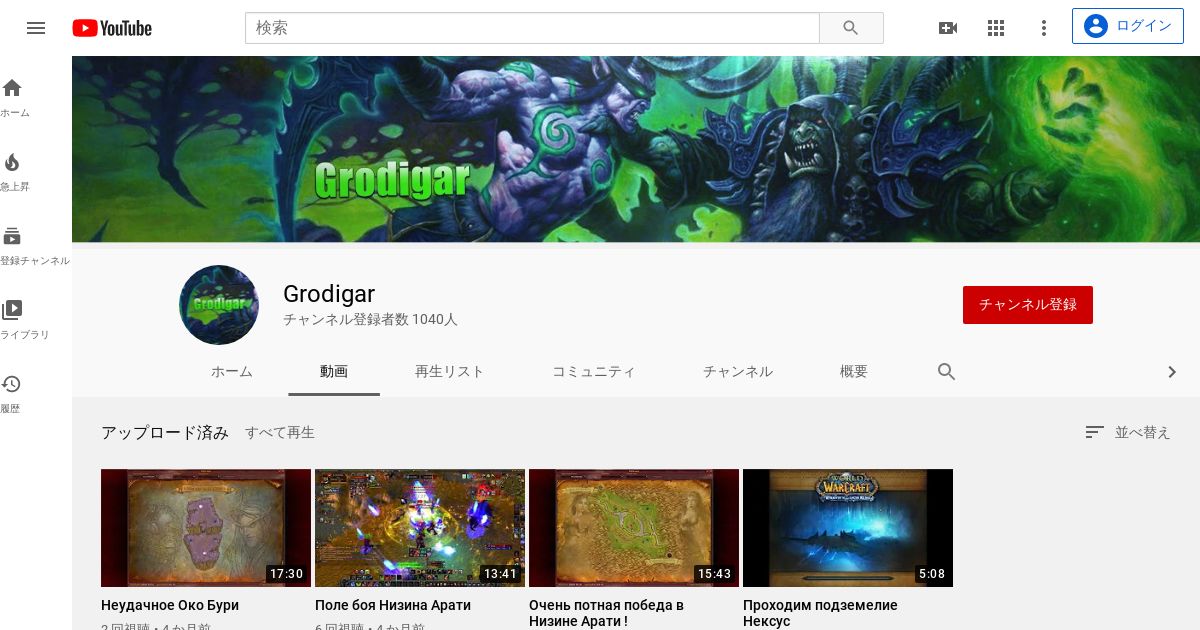
Task: Open ライブラリ library in sidebar
Action: tap(24, 321)
